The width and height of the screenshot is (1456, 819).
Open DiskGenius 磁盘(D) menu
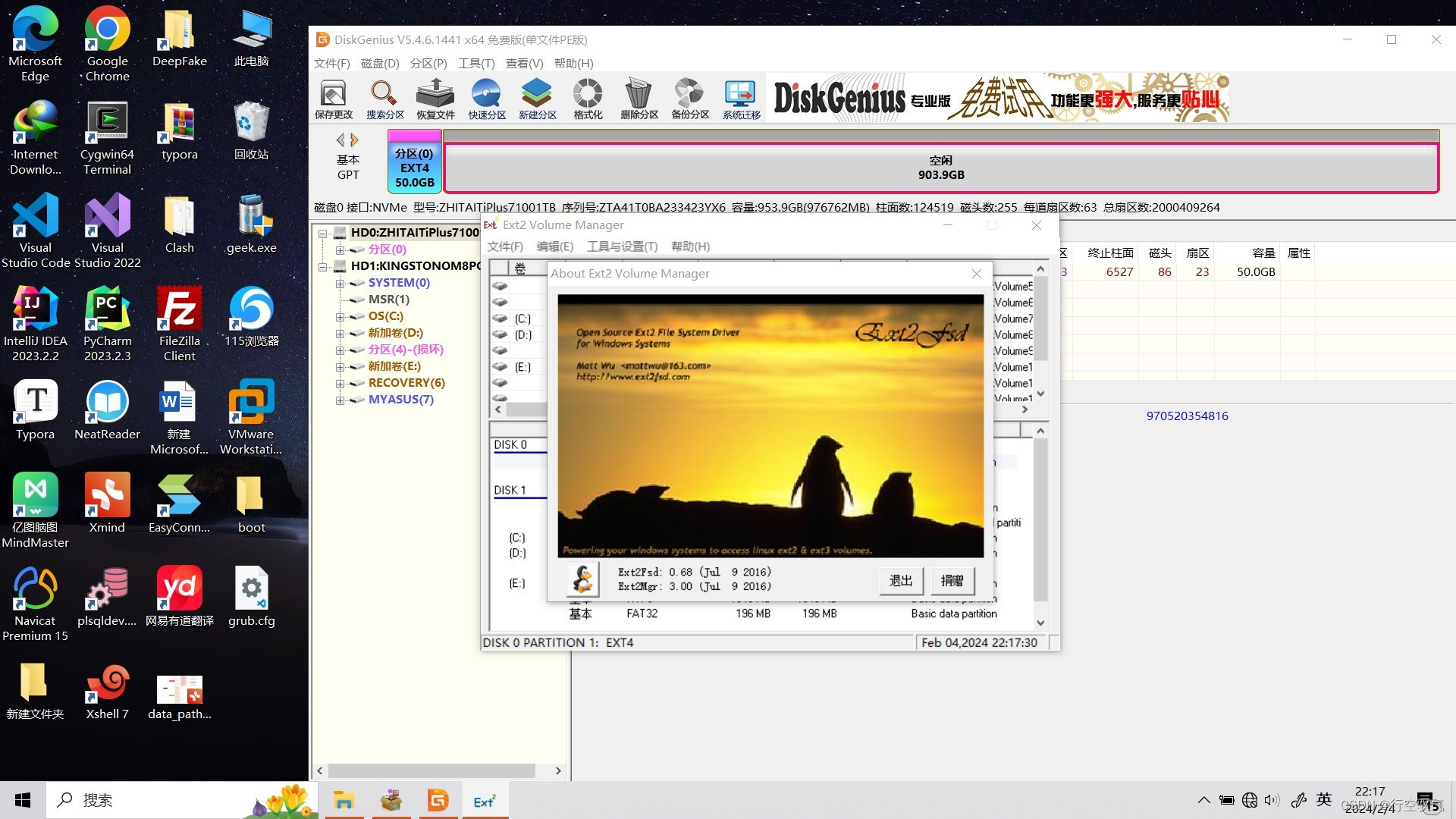click(380, 64)
